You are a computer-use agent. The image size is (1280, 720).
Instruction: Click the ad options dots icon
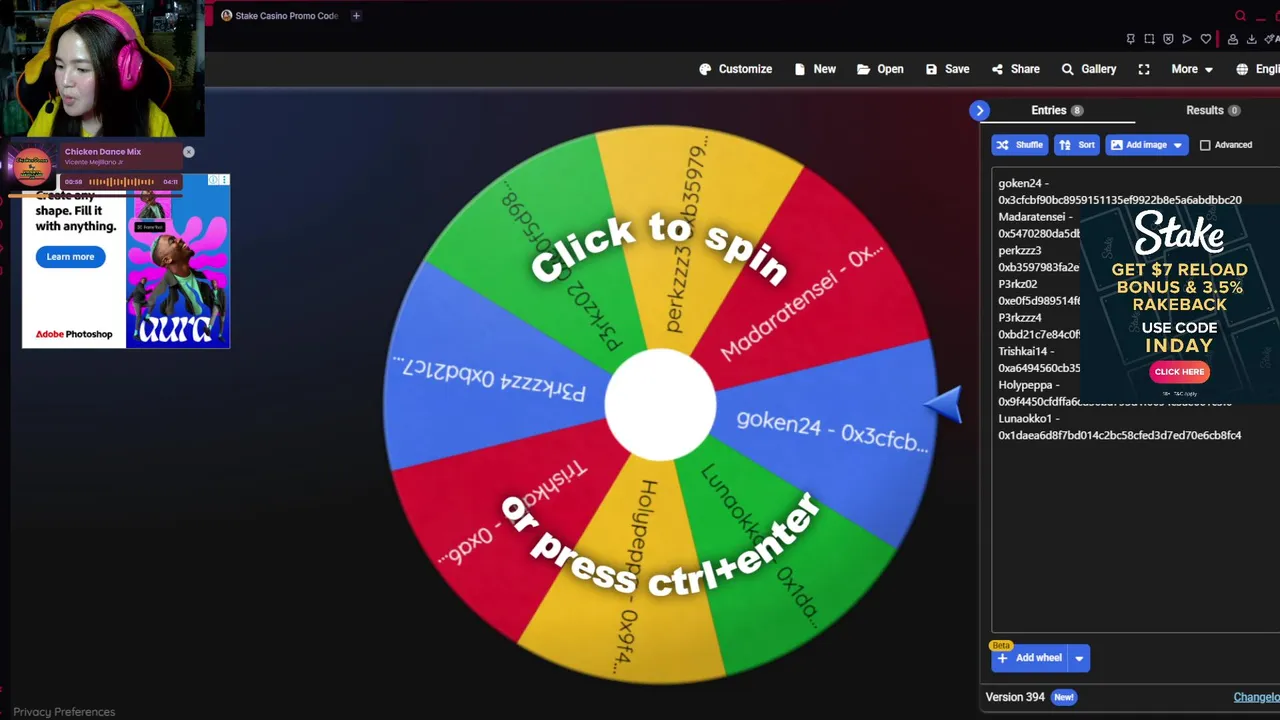[x=224, y=180]
